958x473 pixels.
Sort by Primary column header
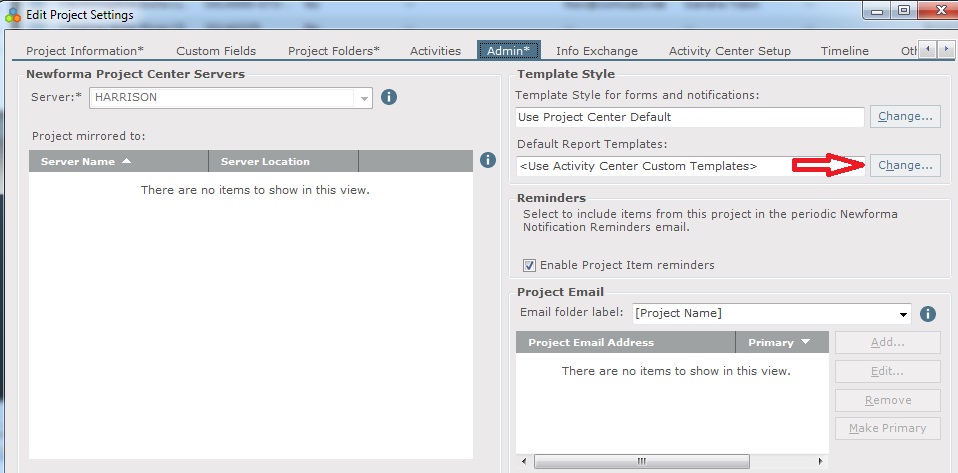782,342
